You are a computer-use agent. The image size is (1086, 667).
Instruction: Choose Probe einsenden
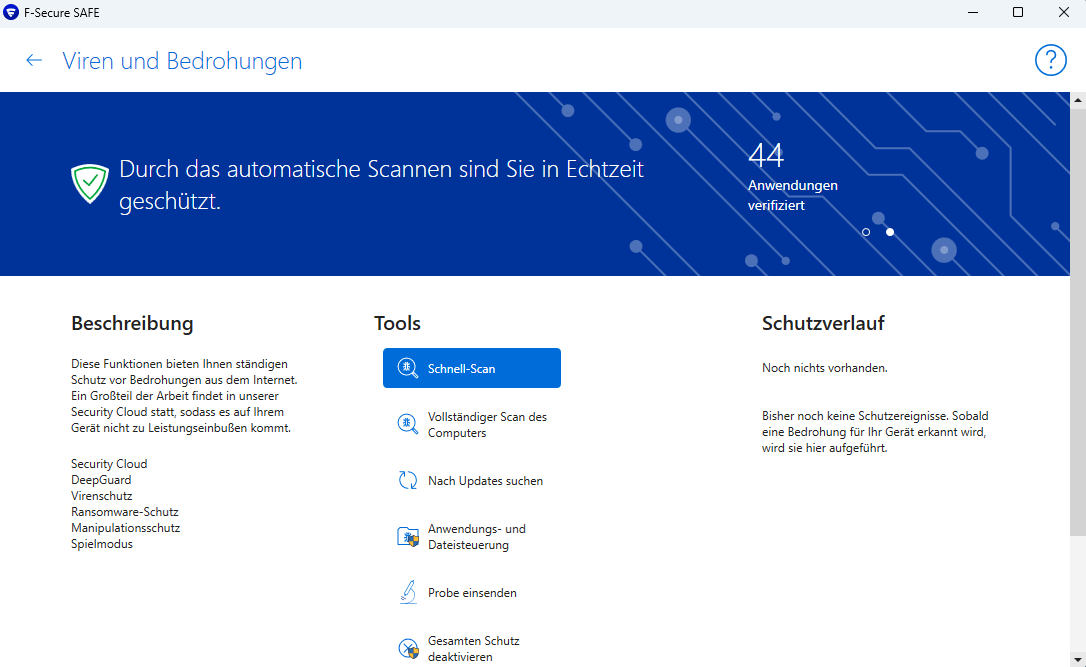pos(472,593)
